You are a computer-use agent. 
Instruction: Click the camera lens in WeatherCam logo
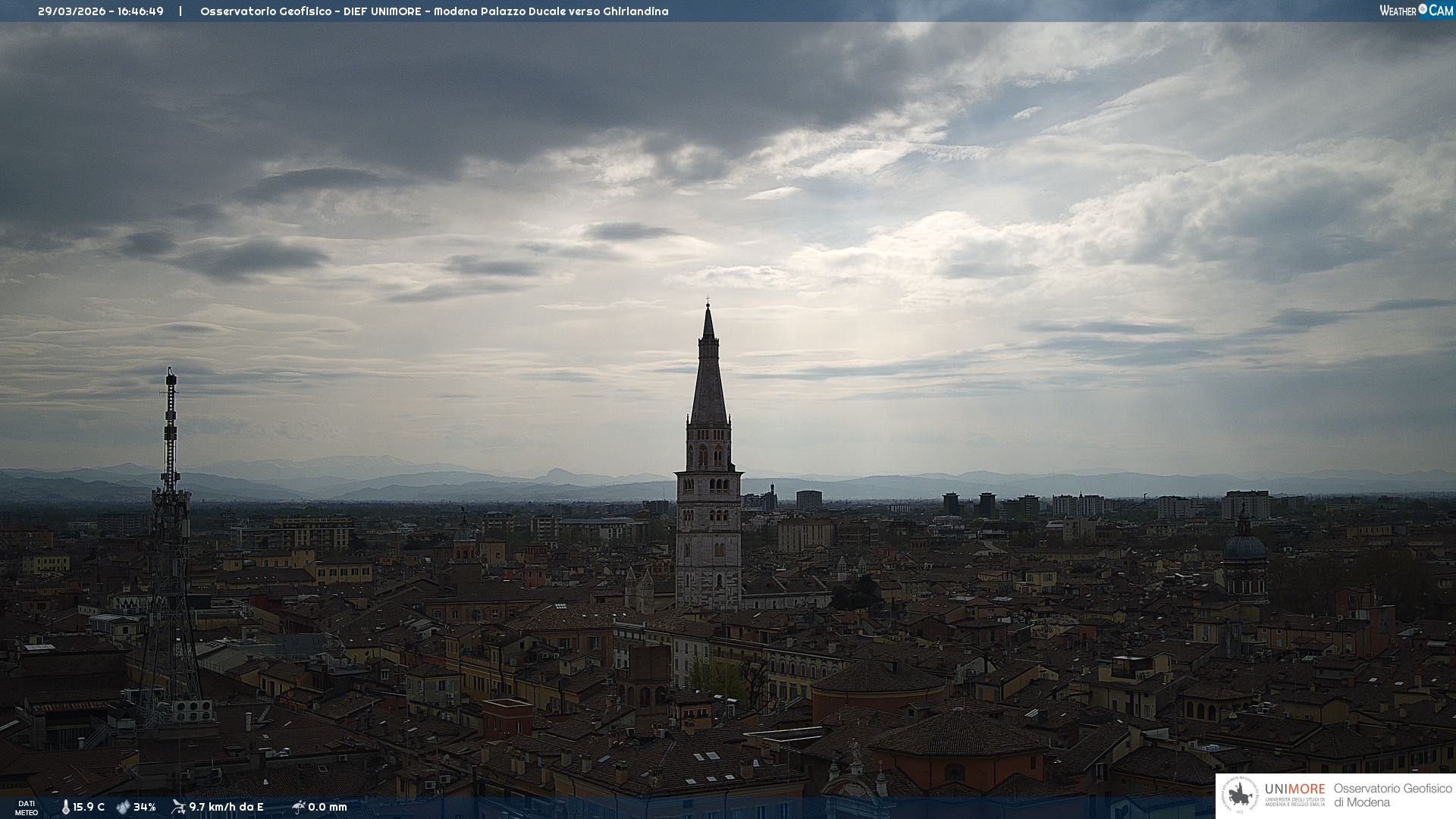coord(1423,9)
